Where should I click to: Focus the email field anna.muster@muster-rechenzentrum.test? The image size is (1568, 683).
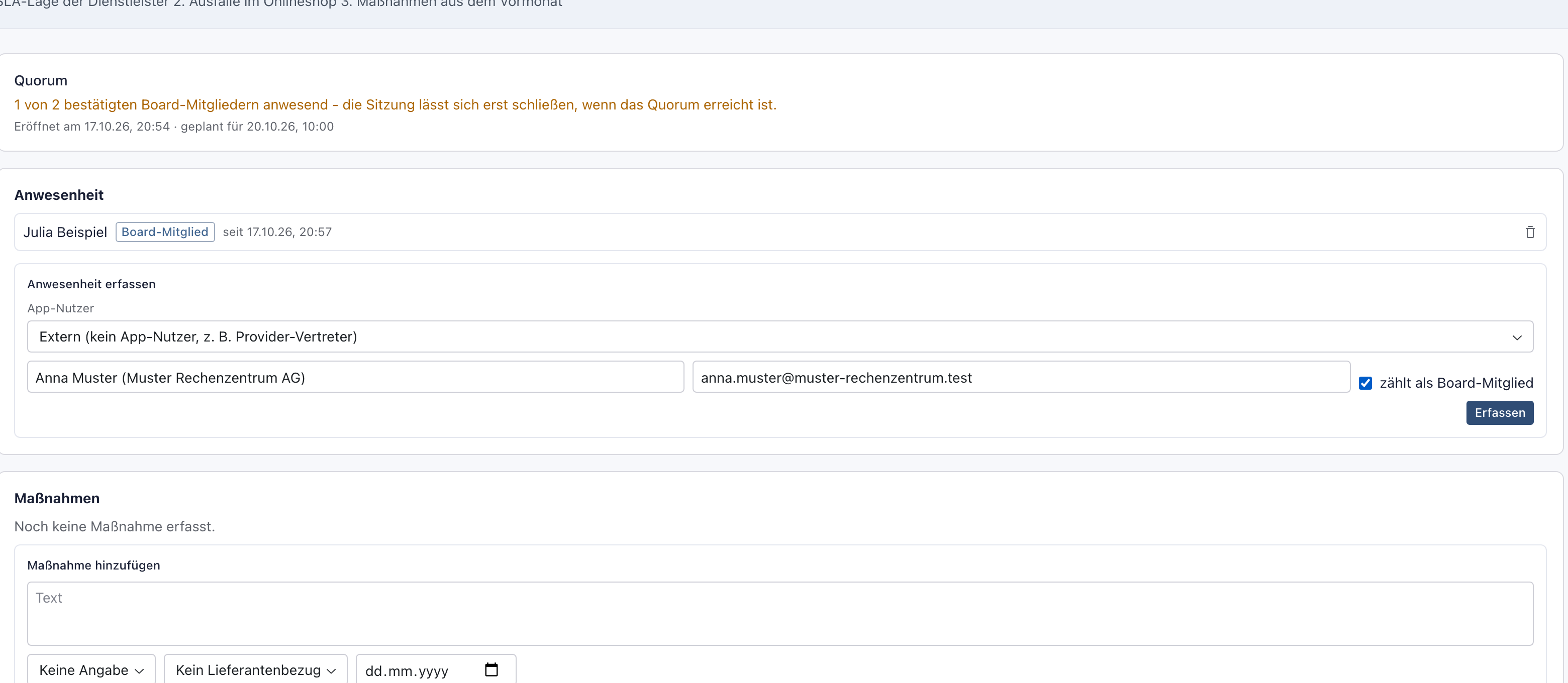[x=1021, y=377]
